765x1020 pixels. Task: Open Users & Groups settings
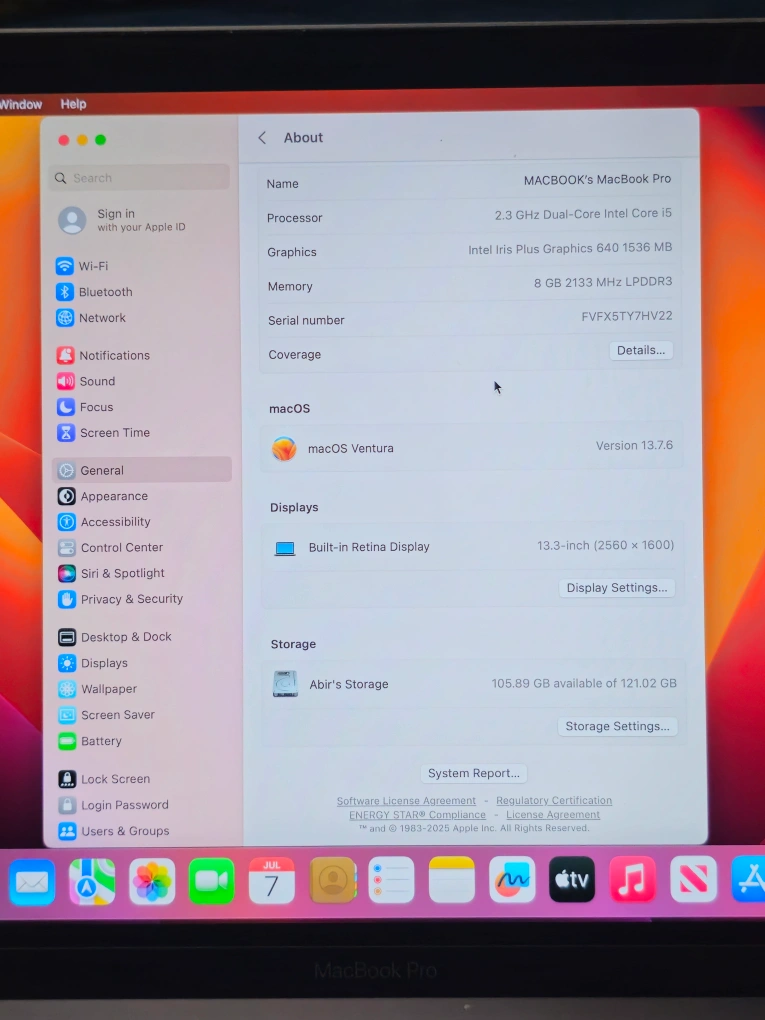coord(114,831)
